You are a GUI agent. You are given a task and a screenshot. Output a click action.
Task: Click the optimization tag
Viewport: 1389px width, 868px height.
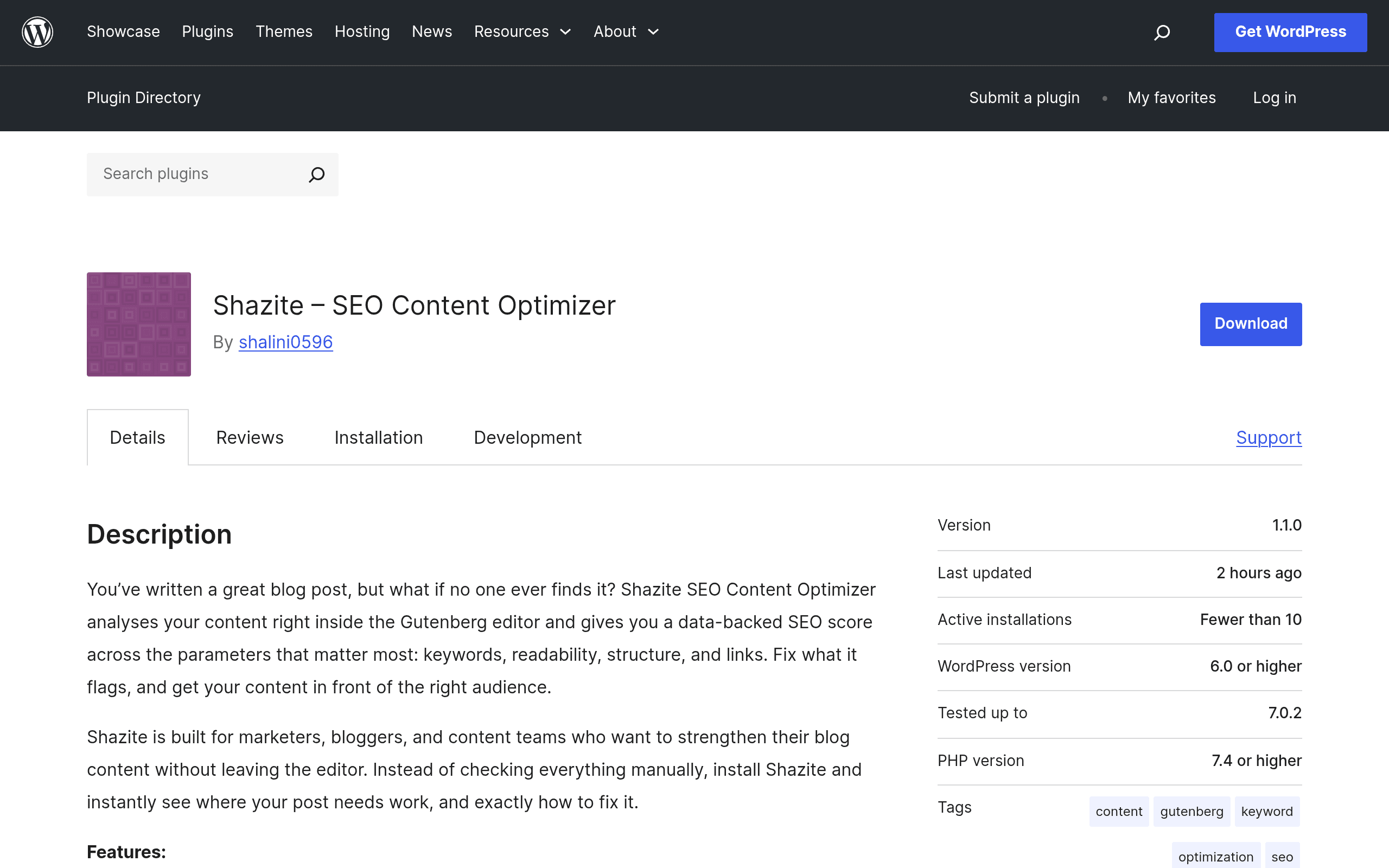[1216, 857]
